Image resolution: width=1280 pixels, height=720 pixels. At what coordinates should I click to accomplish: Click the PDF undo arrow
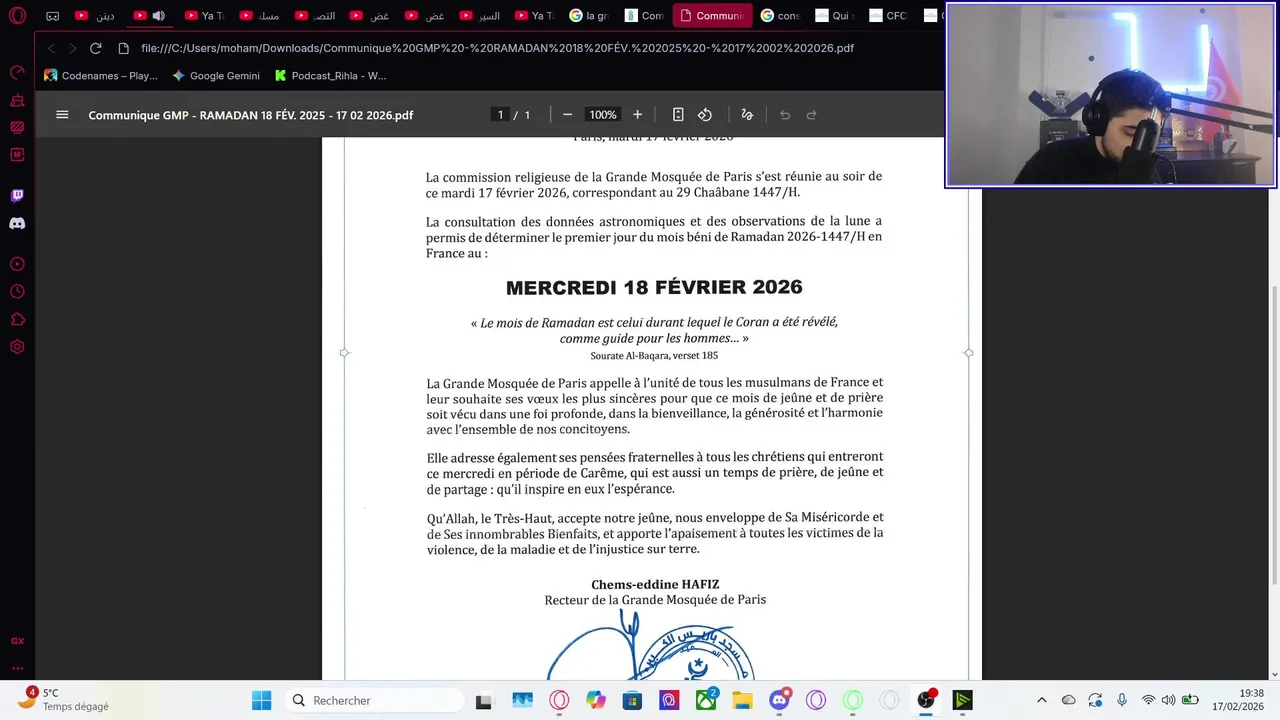(x=785, y=115)
